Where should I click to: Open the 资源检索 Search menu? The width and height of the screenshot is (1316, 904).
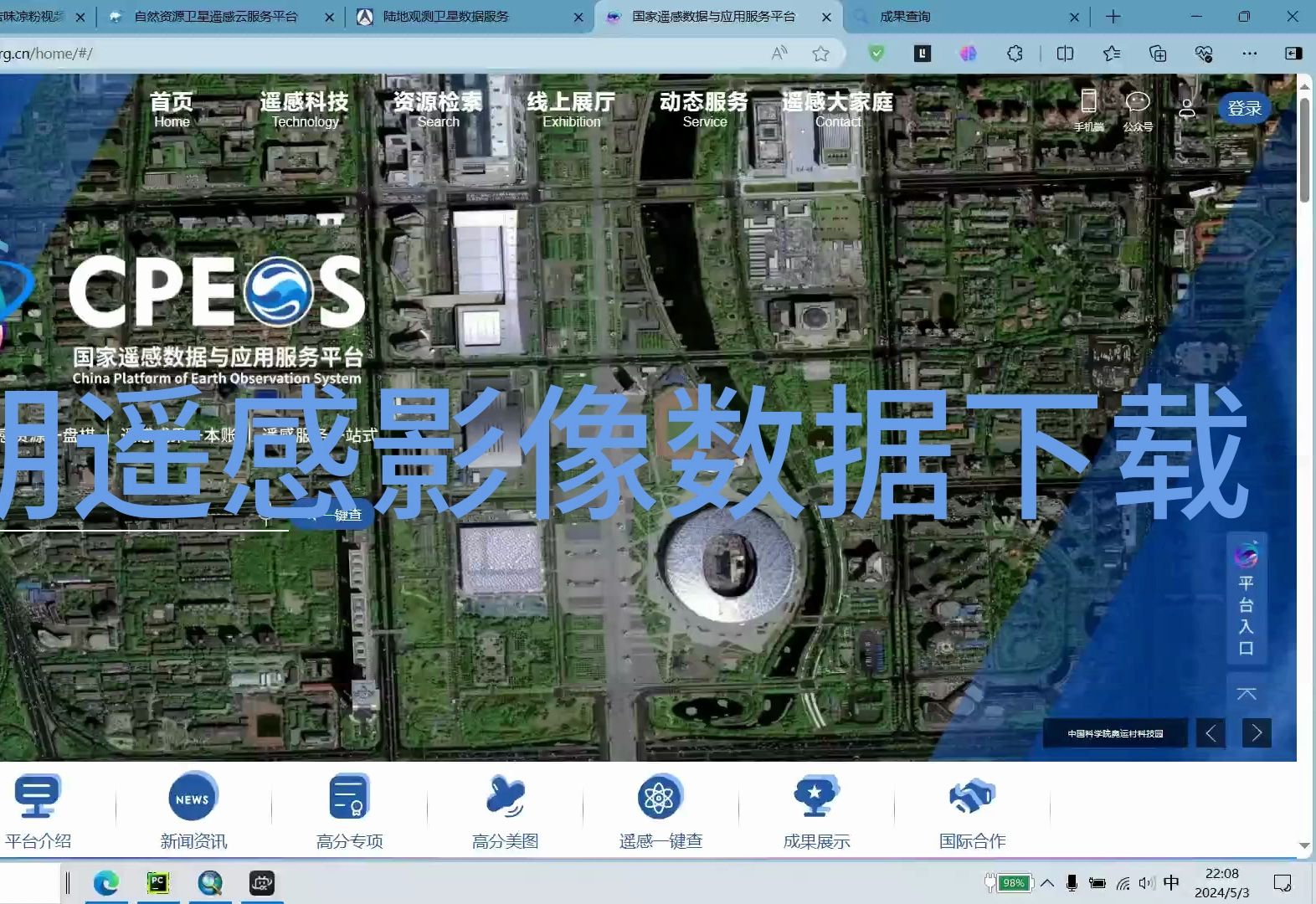(x=438, y=110)
